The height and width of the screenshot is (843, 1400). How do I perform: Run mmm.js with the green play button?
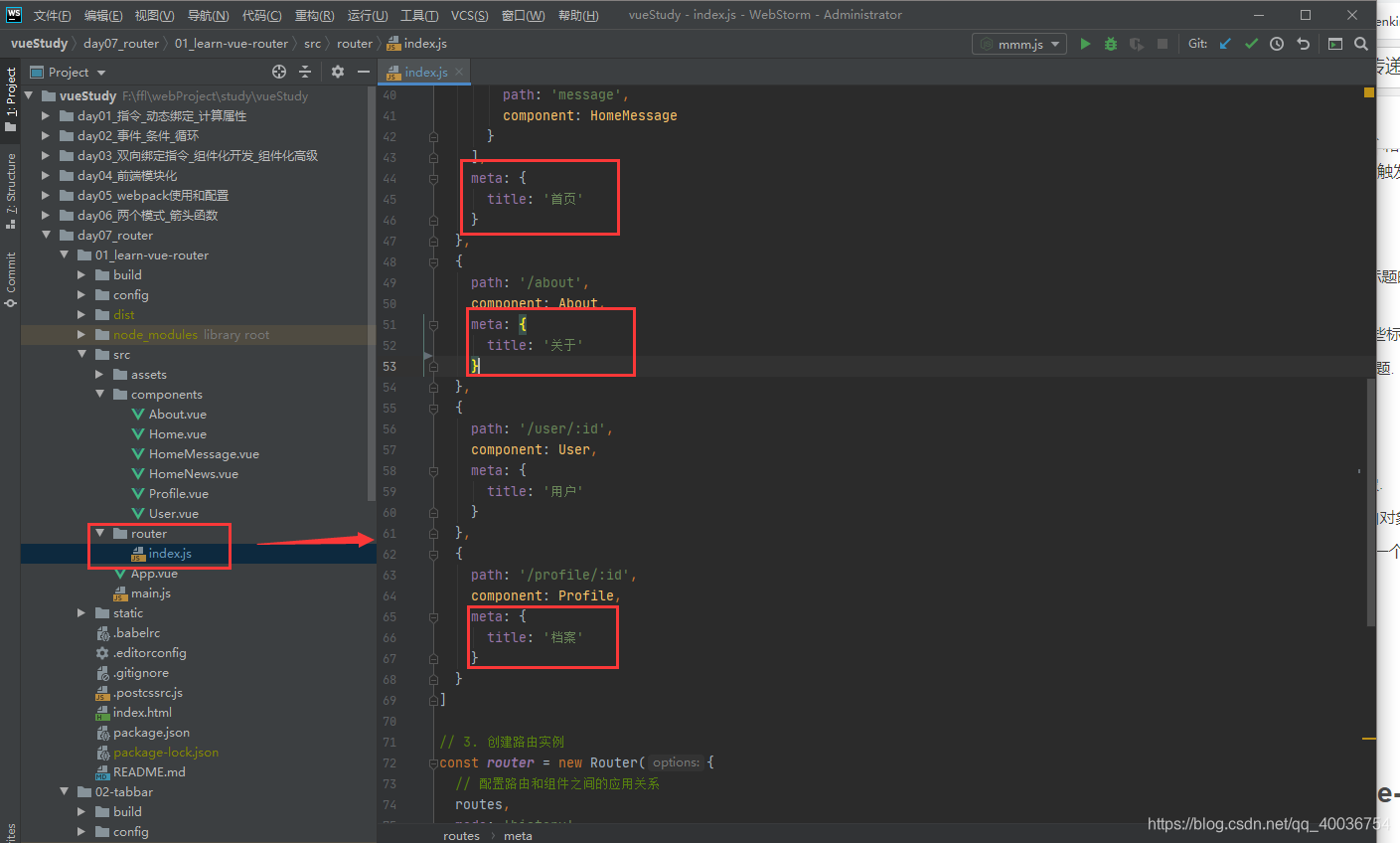point(1085,44)
